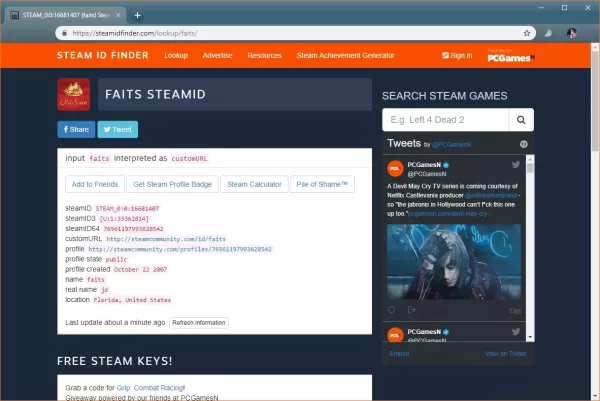Open the @PCGamesN handle in first tweet
The width and height of the screenshot is (600, 401).
click(x=427, y=174)
